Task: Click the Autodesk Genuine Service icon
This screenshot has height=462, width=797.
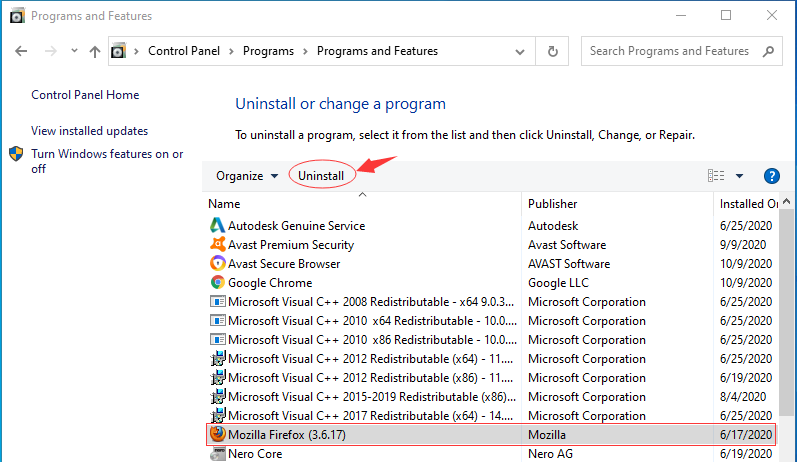Action: click(218, 225)
